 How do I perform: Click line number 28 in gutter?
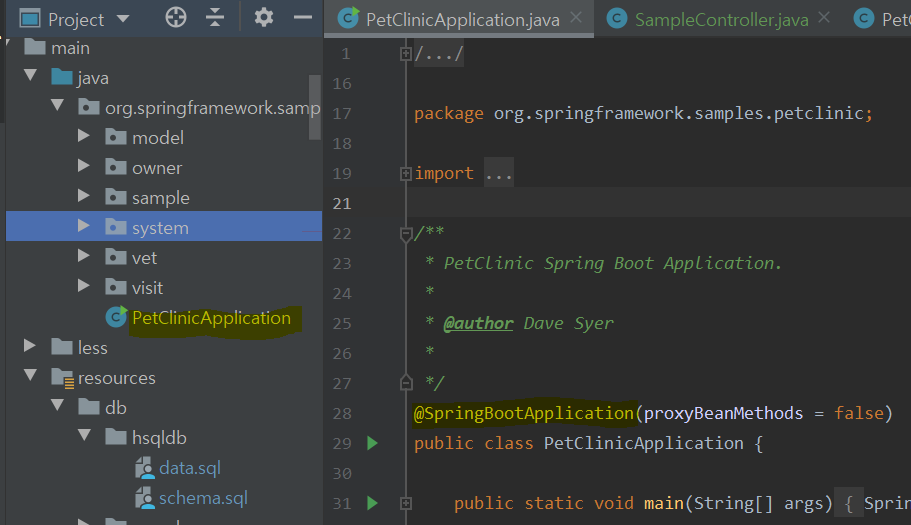342,413
